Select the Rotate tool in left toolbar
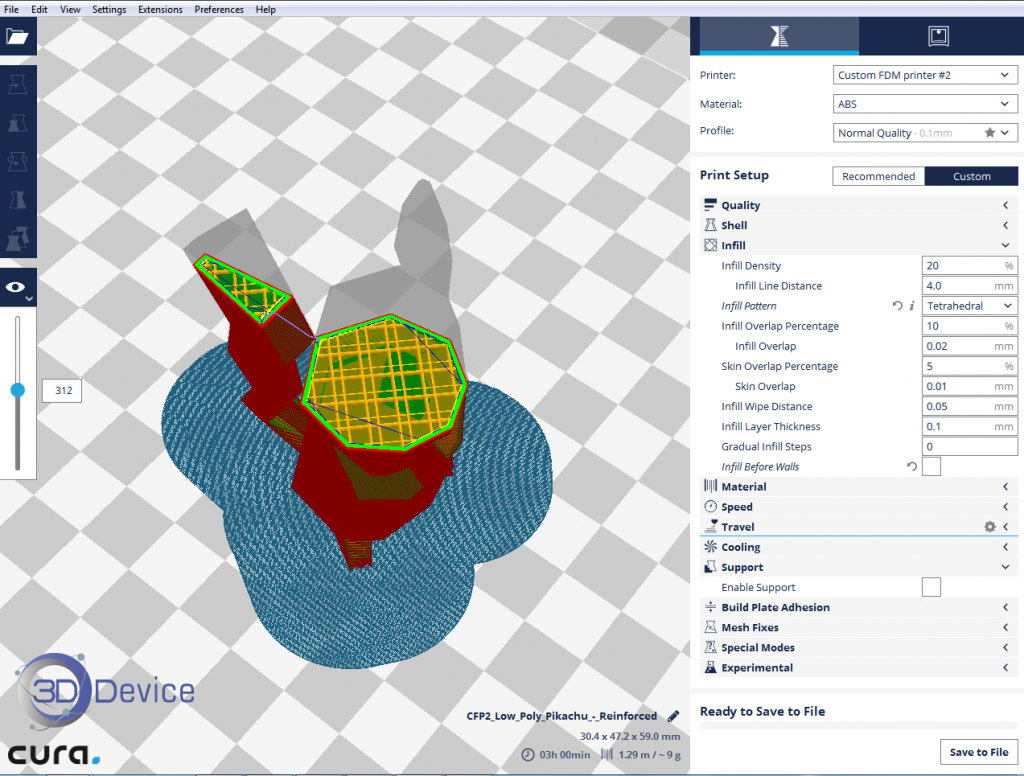 point(18,161)
